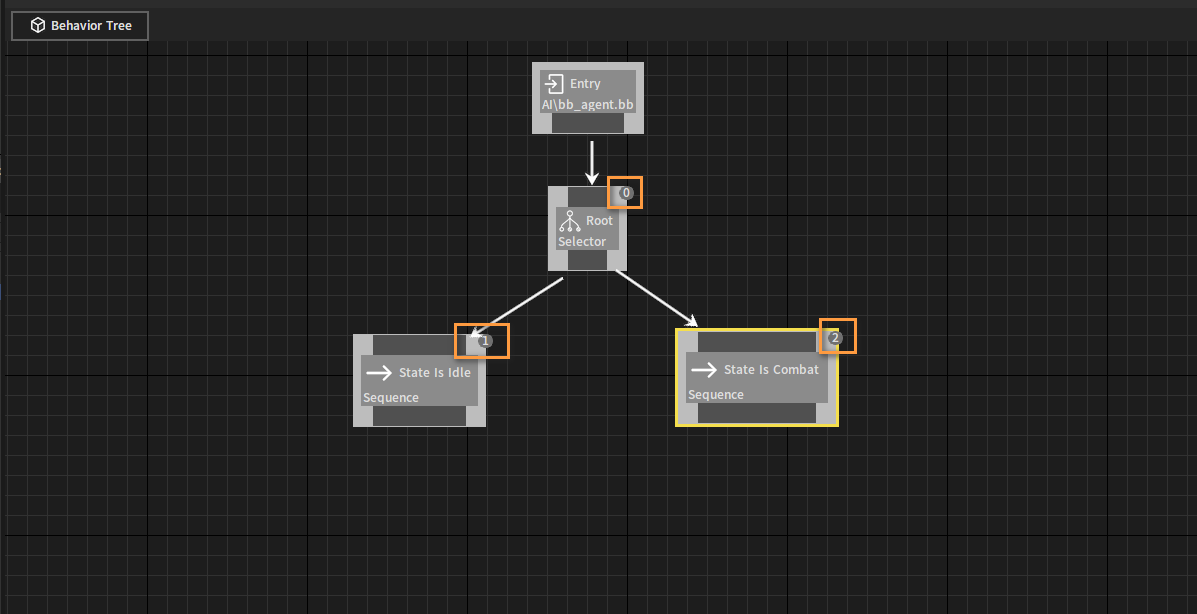Click index badge 1 on State Is Idle
The width and height of the screenshot is (1197, 614).
point(485,341)
